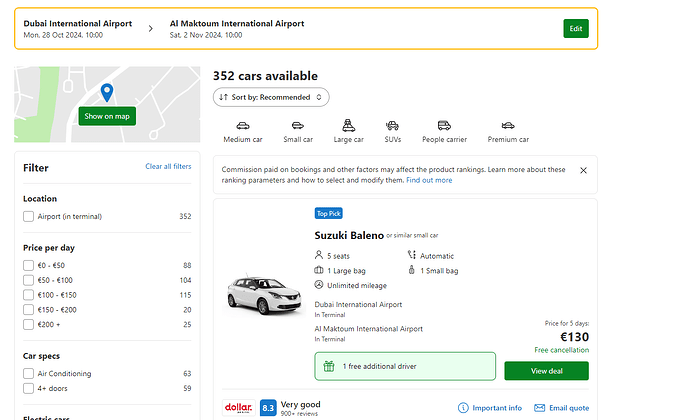Click the 1 Small bag icon
Viewport: 690px width, 420px height.
(411, 270)
